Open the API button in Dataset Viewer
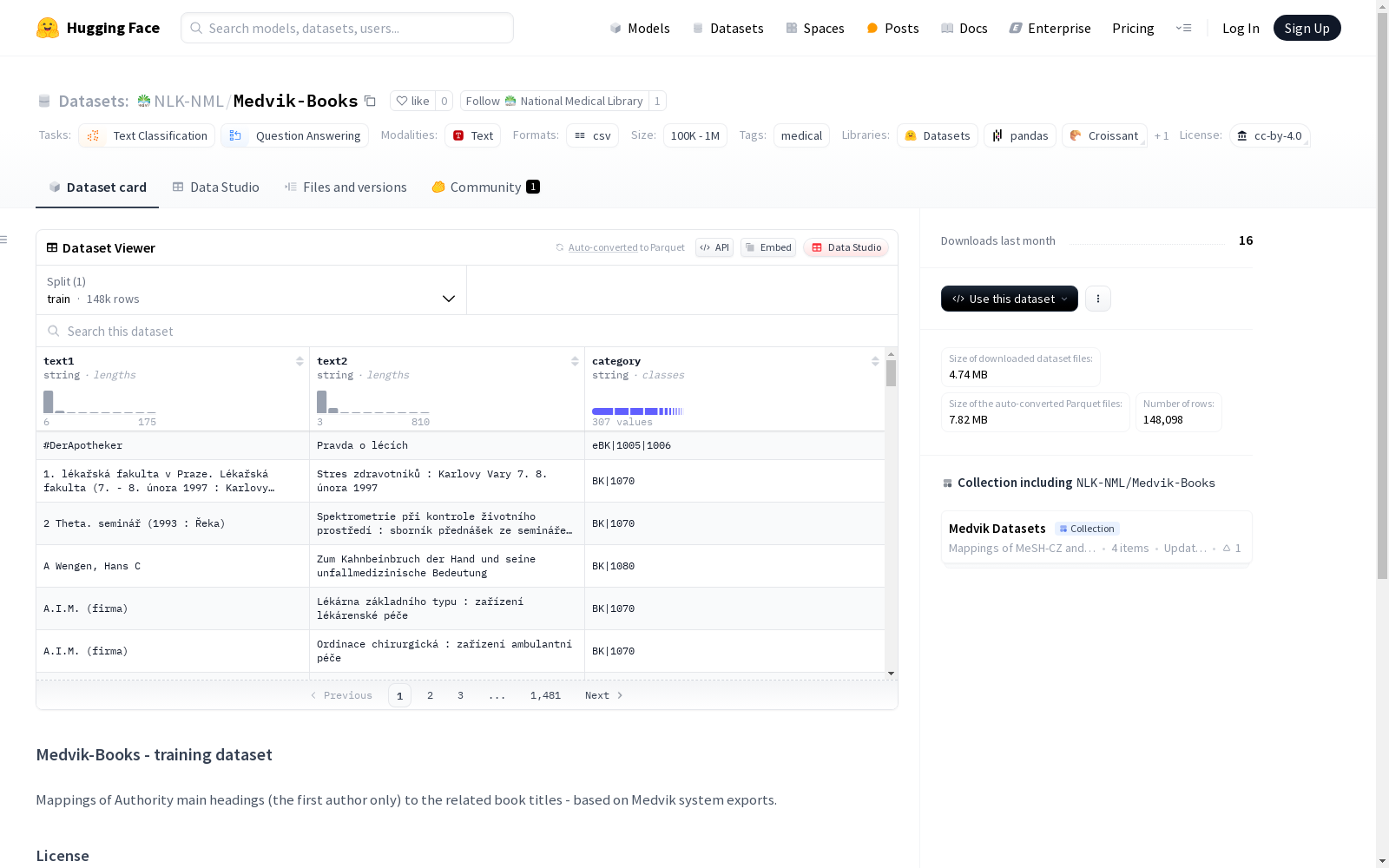The width and height of the screenshot is (1389, 868). click(714, 247)
